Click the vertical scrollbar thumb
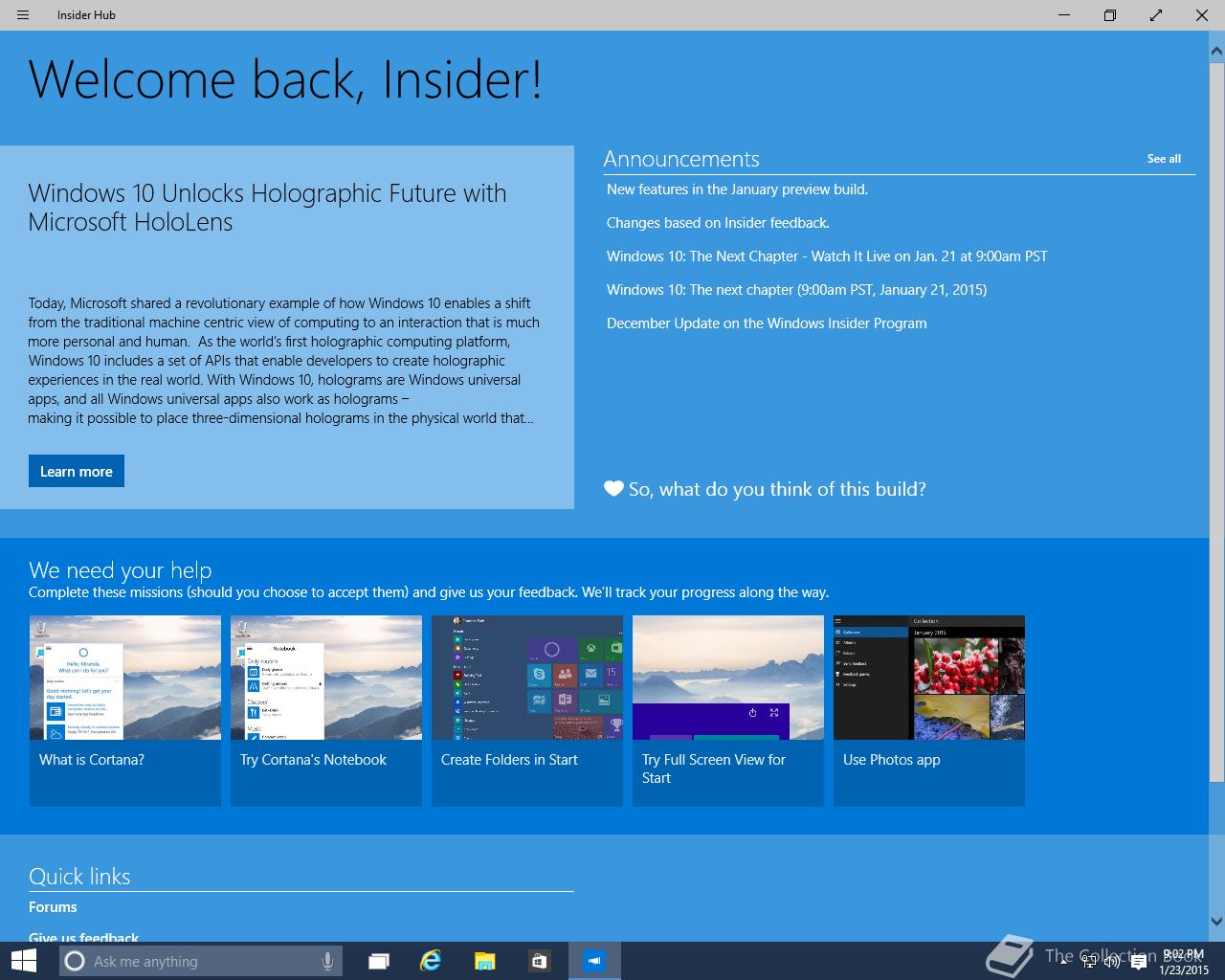The width and height of the screenshot is (1225, 980). pos(1217,421)
